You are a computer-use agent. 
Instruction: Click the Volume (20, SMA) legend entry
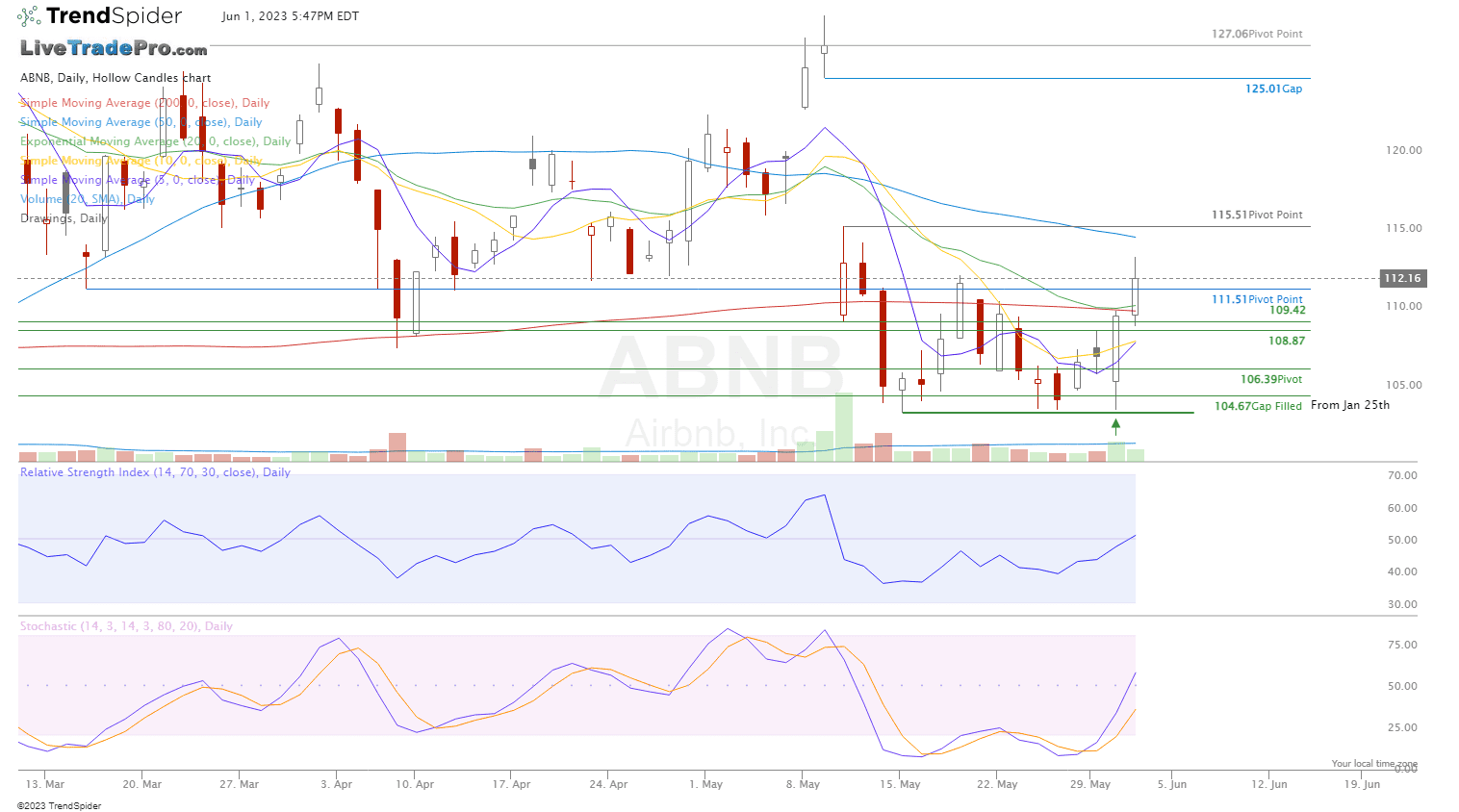(88, 199)
